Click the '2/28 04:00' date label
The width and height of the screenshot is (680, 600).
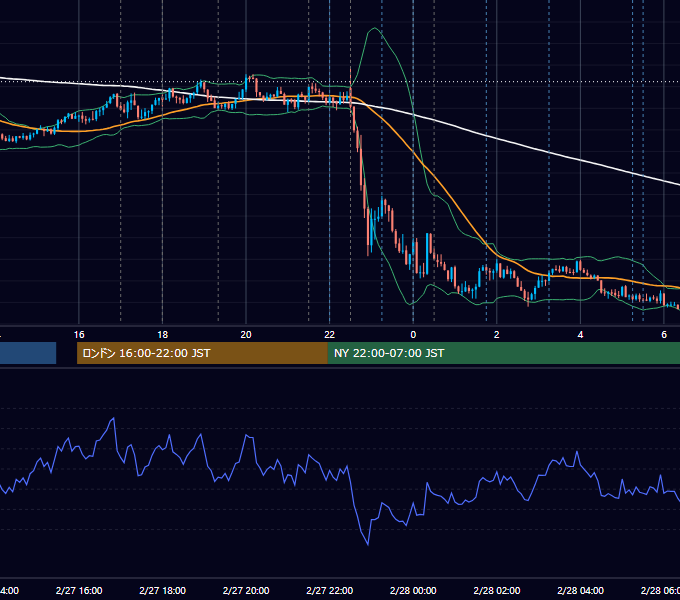click(x=580, y=590)
